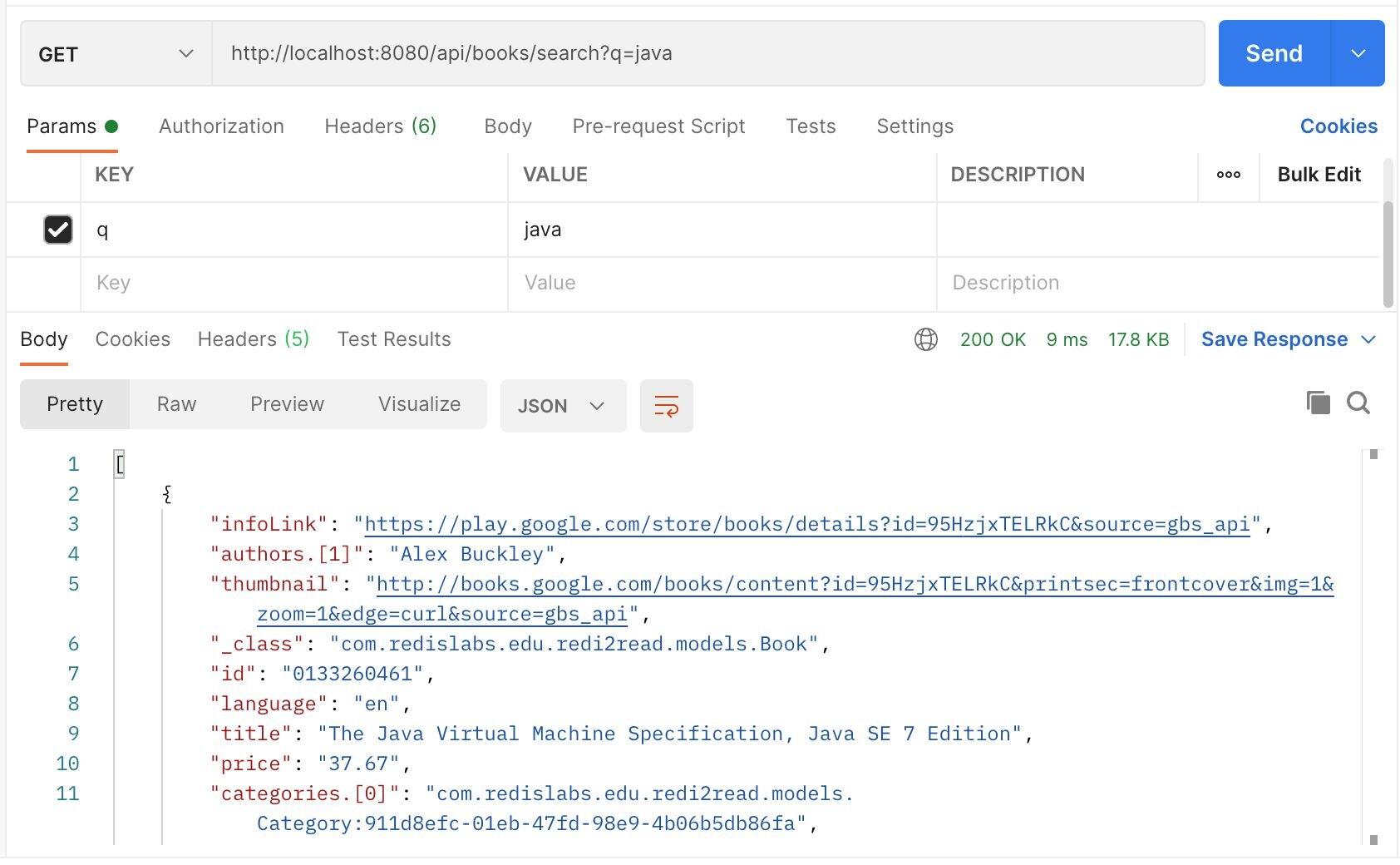
Task: Switch to Visualize view
Action: (x=419, y=404)
